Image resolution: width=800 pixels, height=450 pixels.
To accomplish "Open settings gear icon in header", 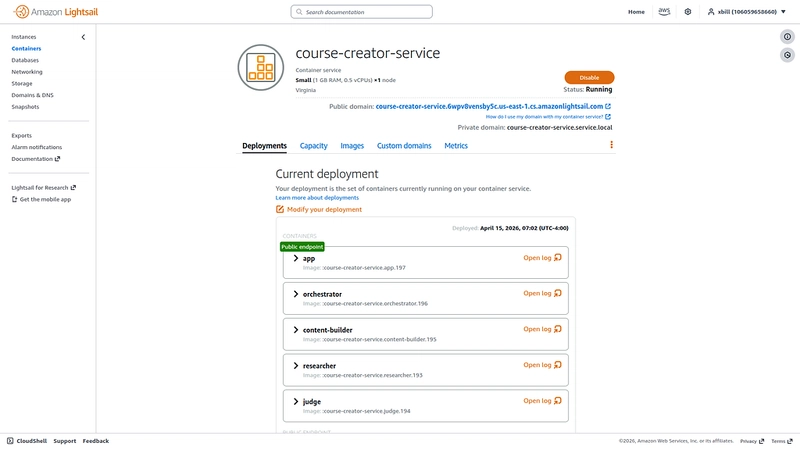I will [688, 12].
